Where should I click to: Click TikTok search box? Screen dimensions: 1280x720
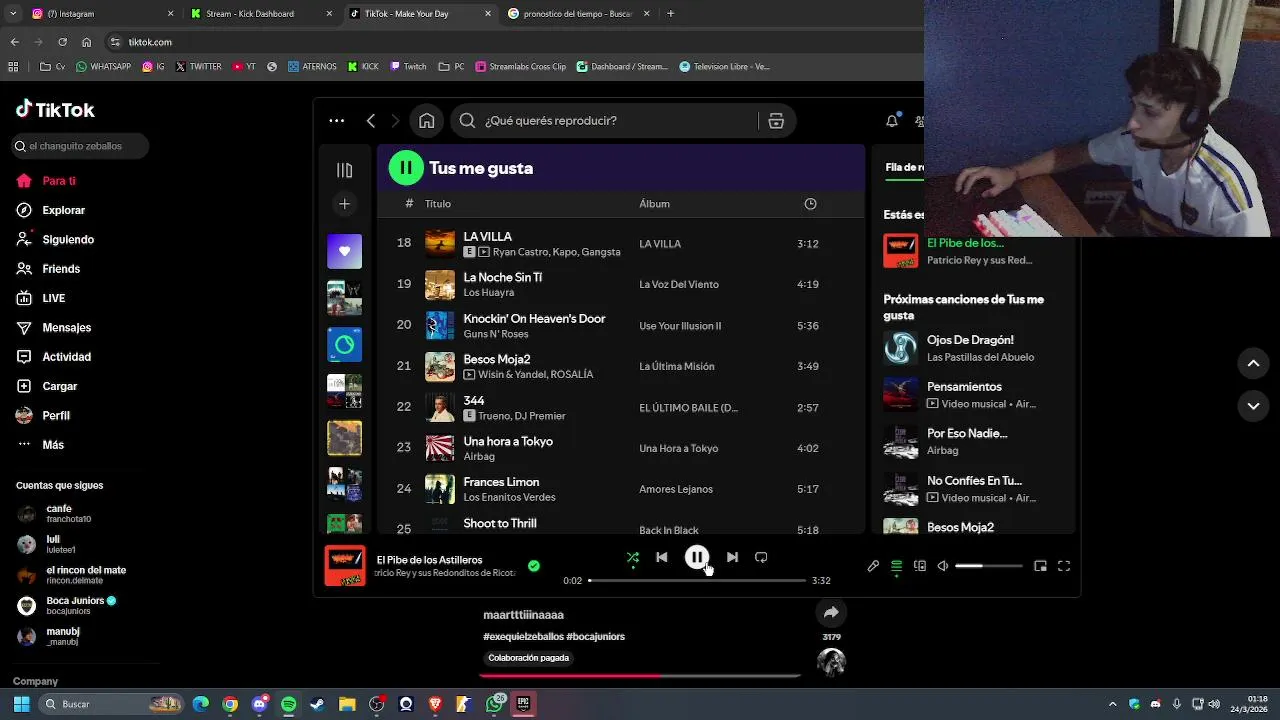click(x=80, y=146)
